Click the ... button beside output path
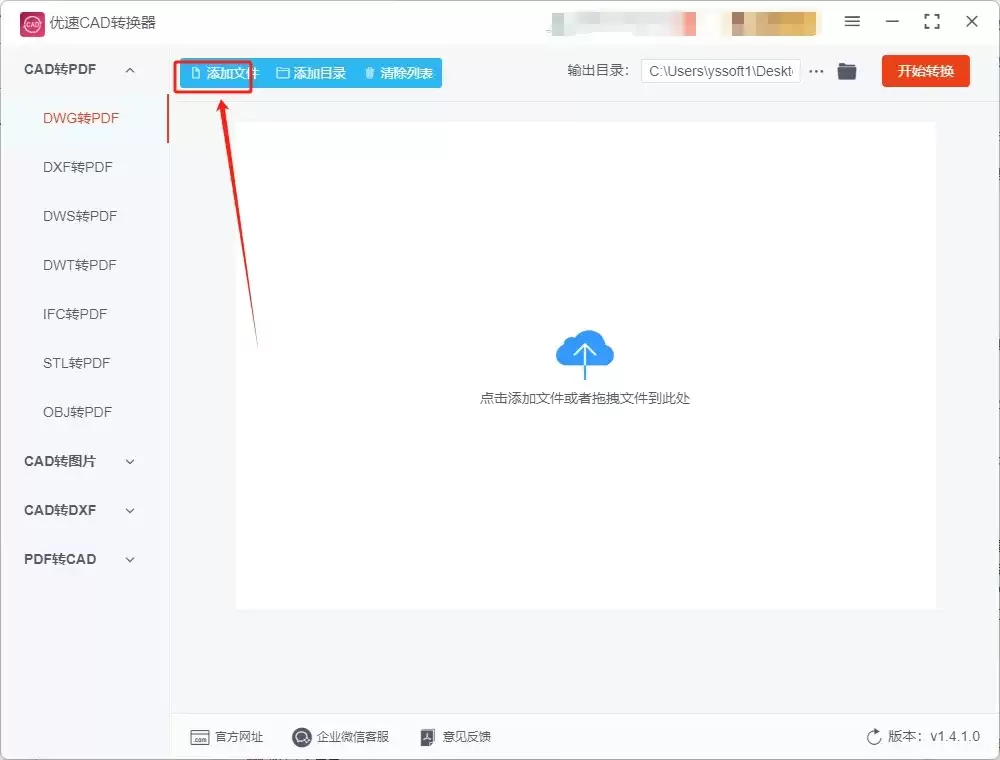This screenshot has width=1000, height=760. [x=816, y=71]
